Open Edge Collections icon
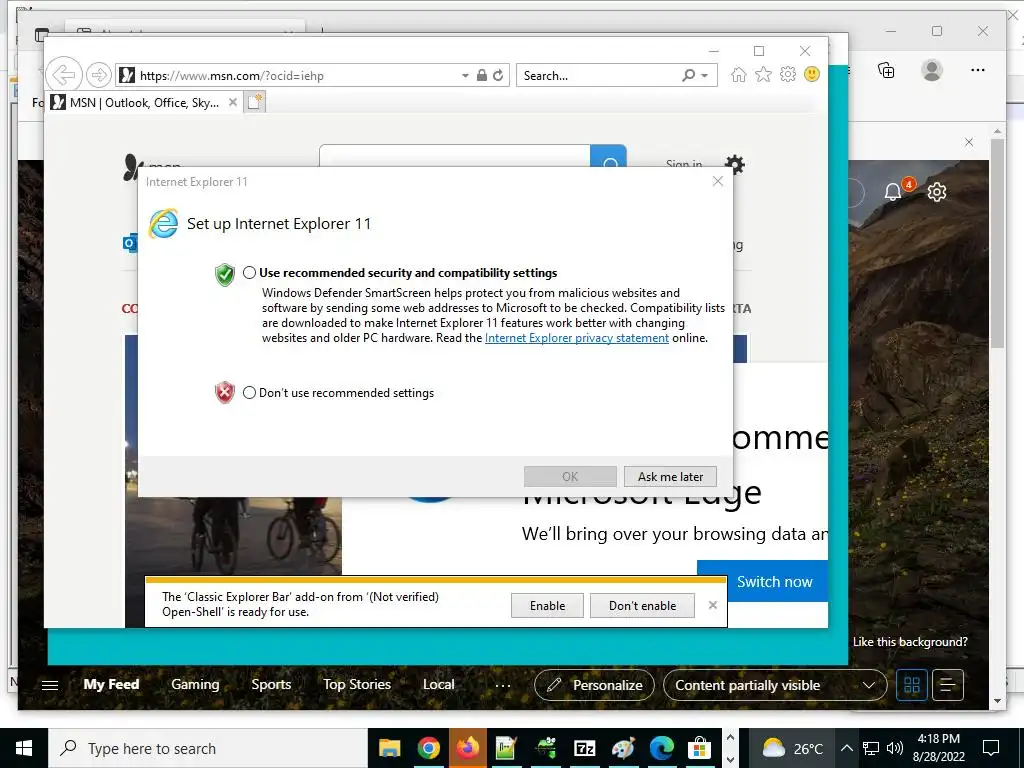This screenshot has height=768, width=1024. click(x=886, y=70)
